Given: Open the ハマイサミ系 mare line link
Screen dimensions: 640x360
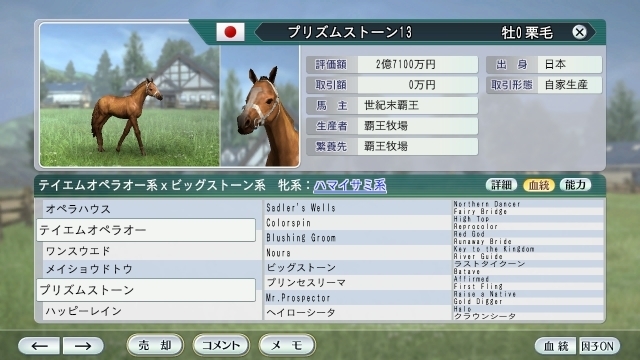Looking at the screenshot, I should [x=350, y=186].
